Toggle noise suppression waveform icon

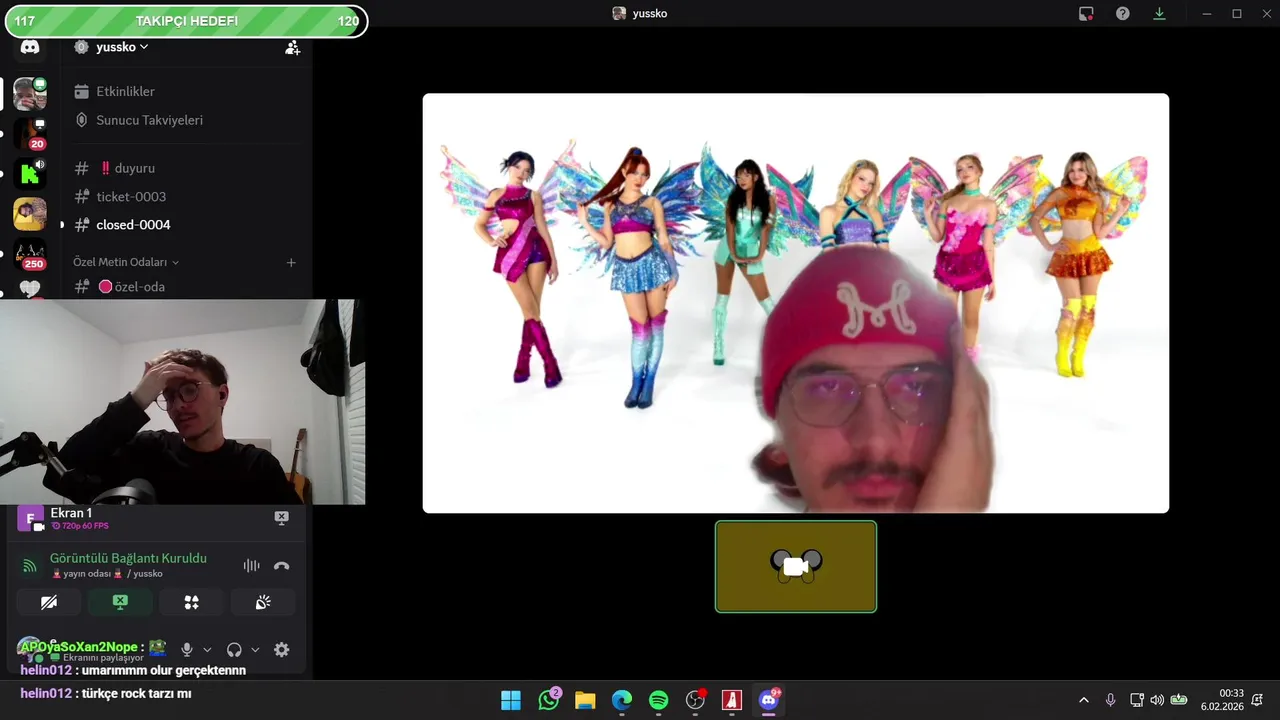(251, 565)
